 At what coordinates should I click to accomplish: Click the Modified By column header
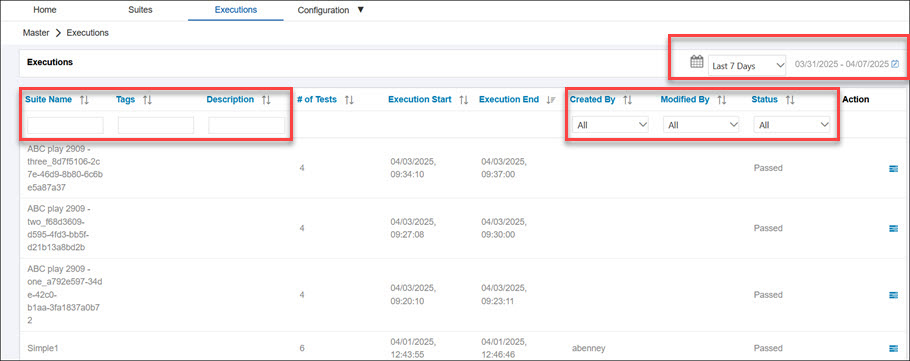pos(685,99)
